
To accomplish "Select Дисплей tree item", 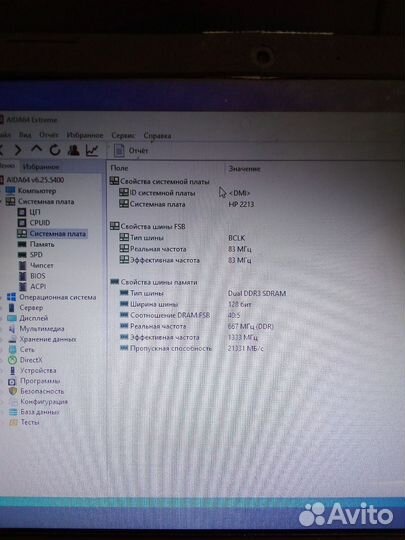I will coord(33,318).
